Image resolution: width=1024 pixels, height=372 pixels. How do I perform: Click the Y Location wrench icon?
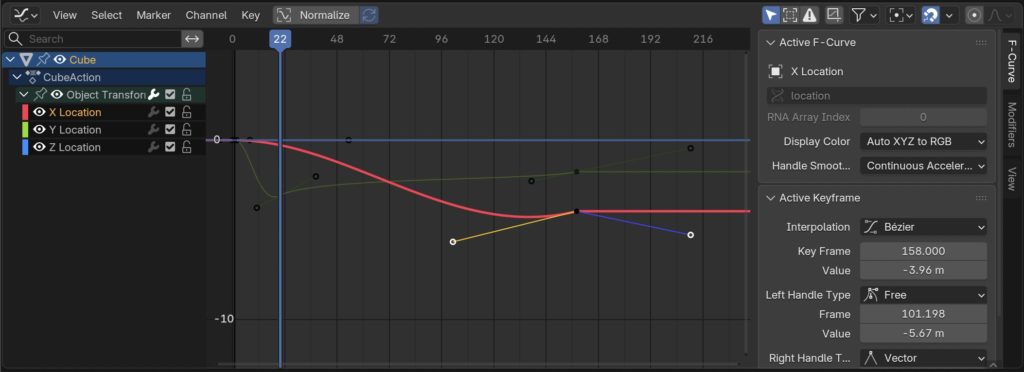(154, 130)
